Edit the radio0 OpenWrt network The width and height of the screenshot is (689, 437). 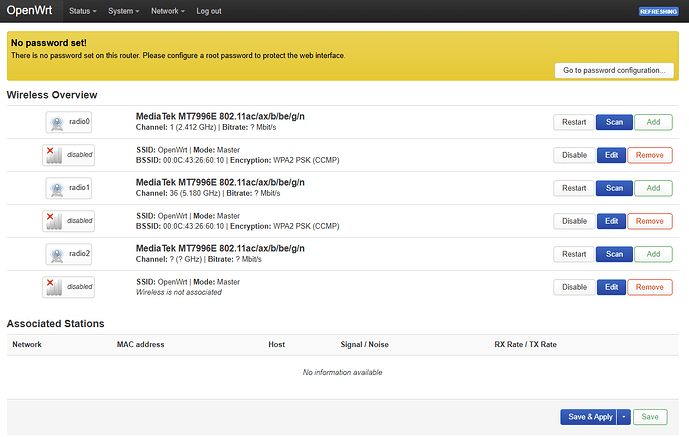(x=611, y=155)
